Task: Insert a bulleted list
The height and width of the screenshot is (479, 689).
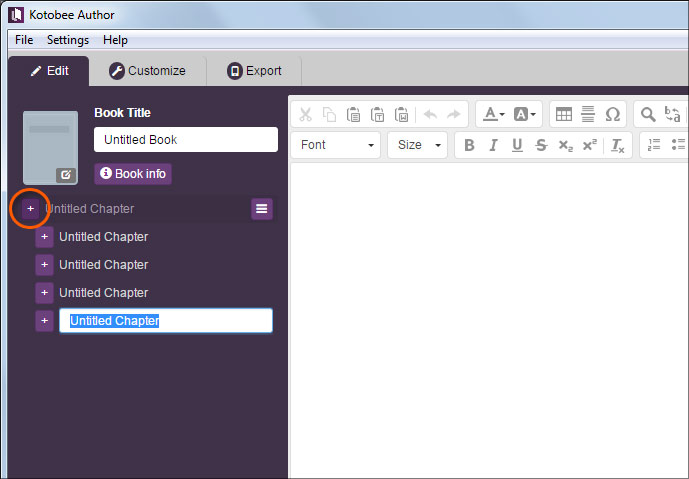Action: [678, 144]
